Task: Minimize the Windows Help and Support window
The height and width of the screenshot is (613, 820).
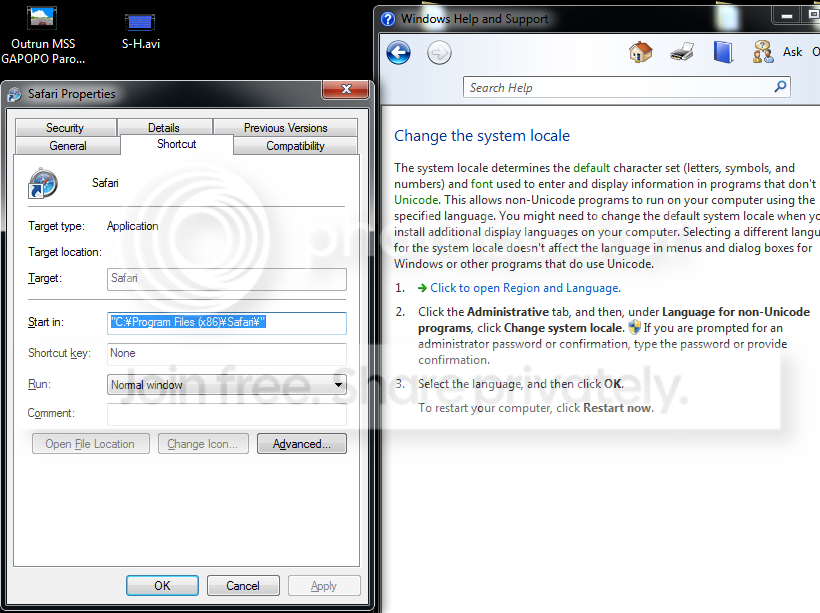Action: pos(786,16)
